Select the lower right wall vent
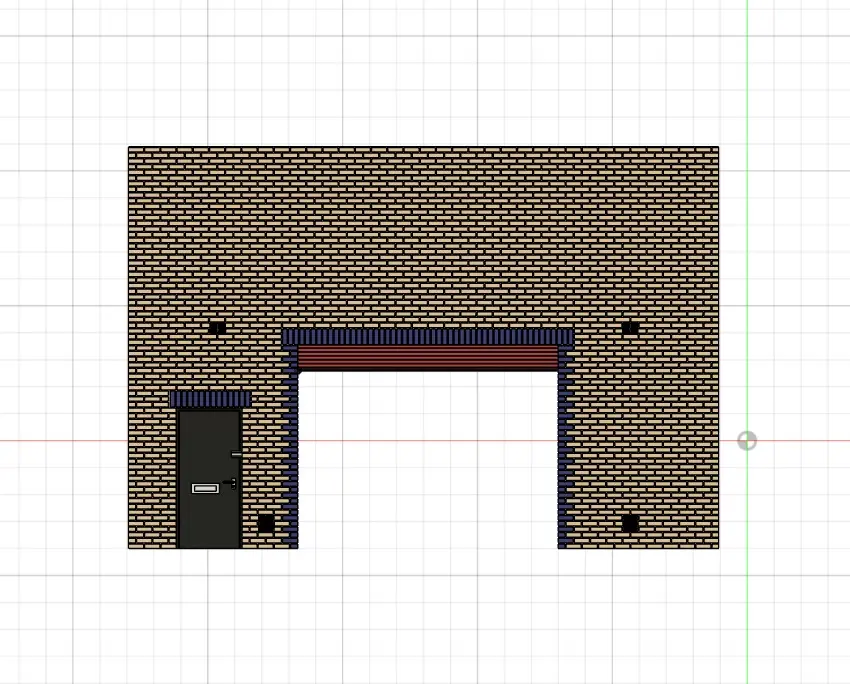This screenshot has height=684, width=850. pos(630,524)
